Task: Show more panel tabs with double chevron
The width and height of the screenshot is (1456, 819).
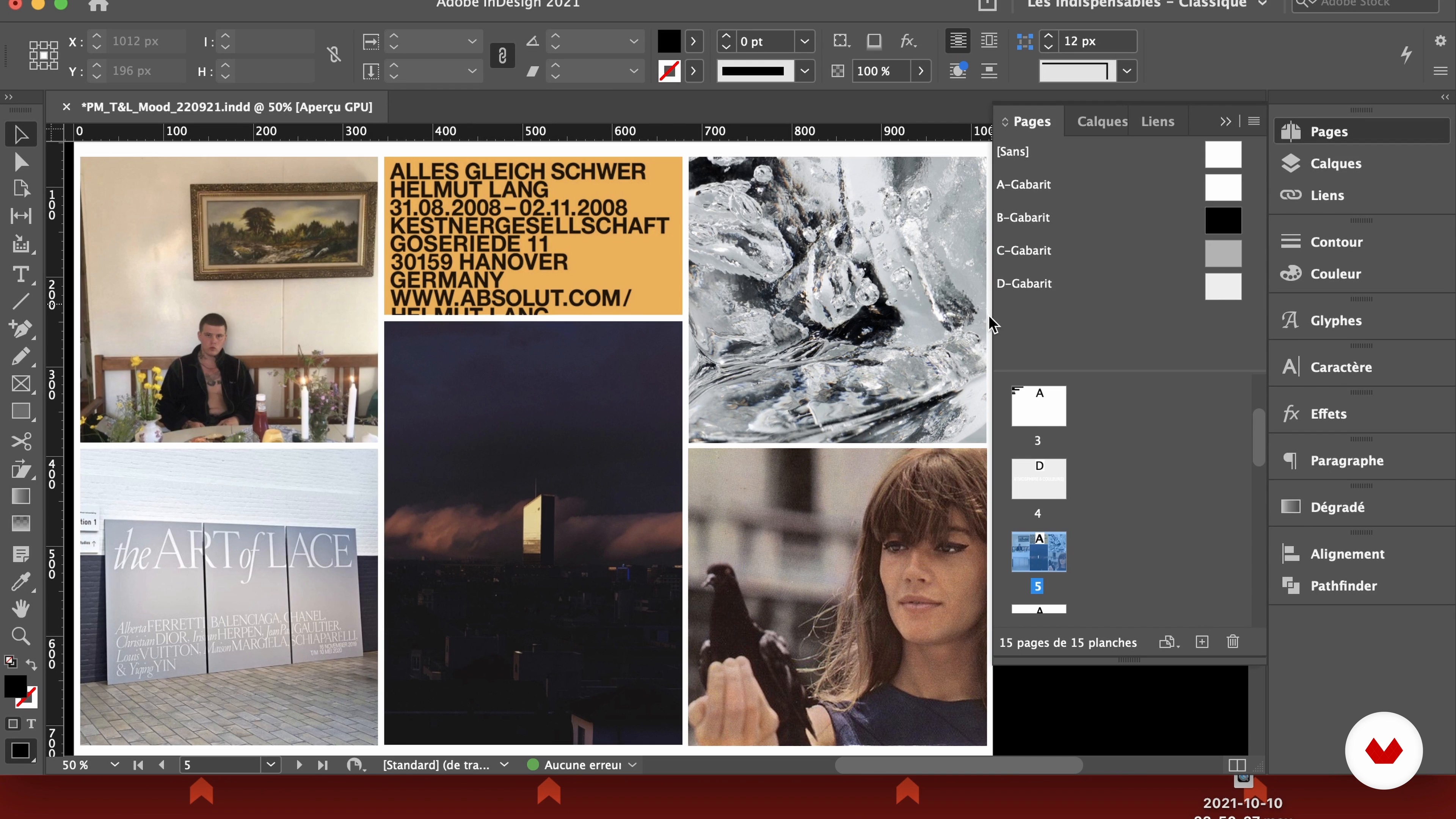Action: click(x=1225, y=121)
